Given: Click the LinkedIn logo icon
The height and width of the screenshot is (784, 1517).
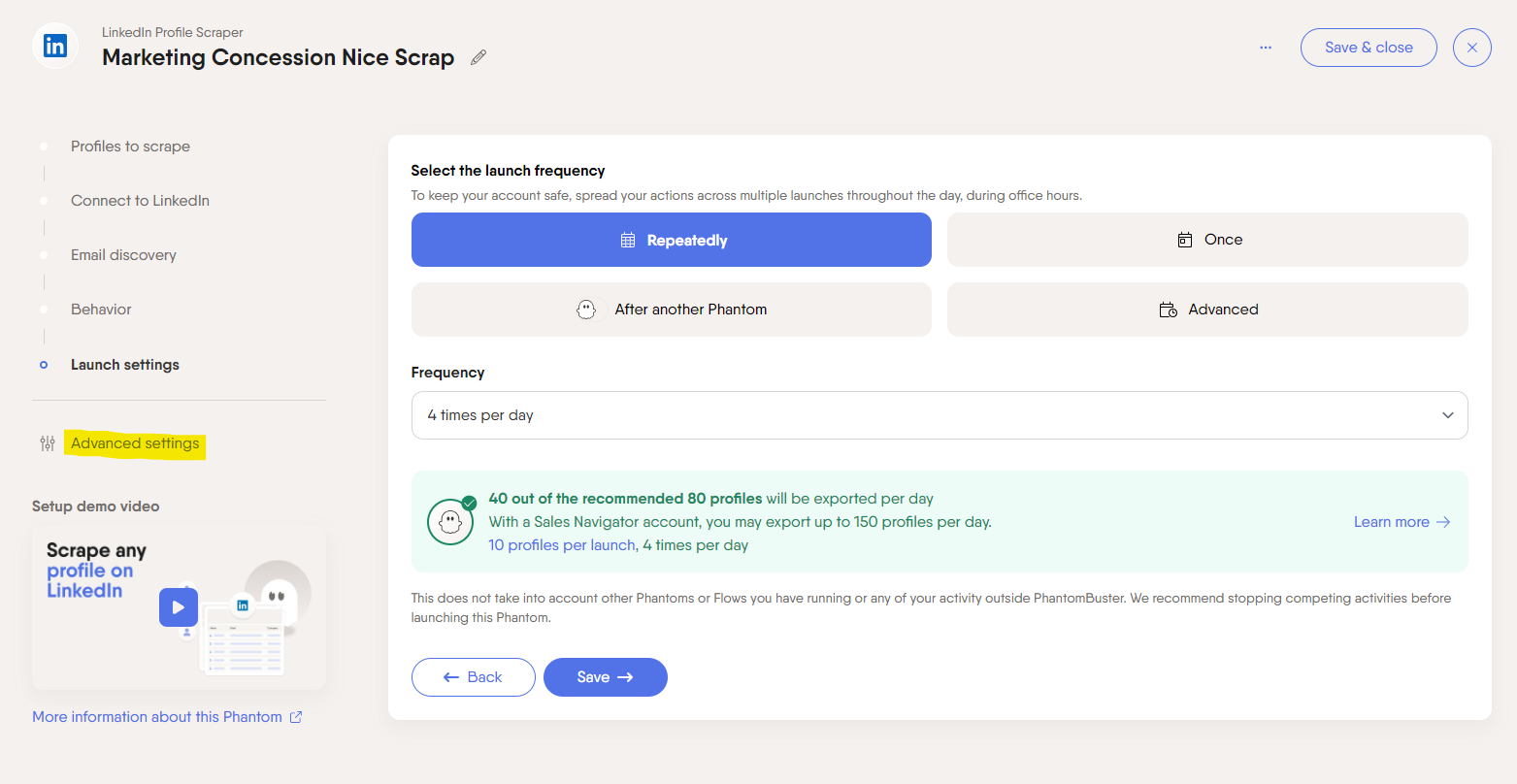Looking at the screenshot, I should 55,46.
